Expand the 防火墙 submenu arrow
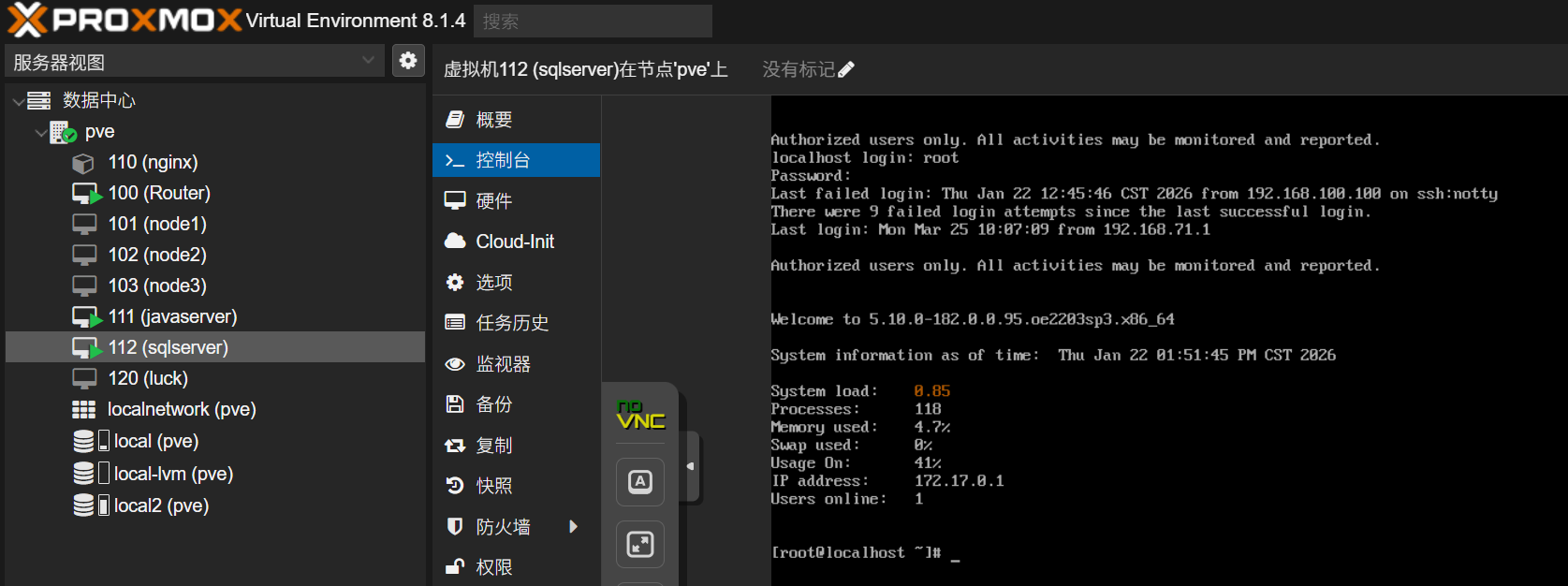1568x586 pixels. [x=574, y=527]
